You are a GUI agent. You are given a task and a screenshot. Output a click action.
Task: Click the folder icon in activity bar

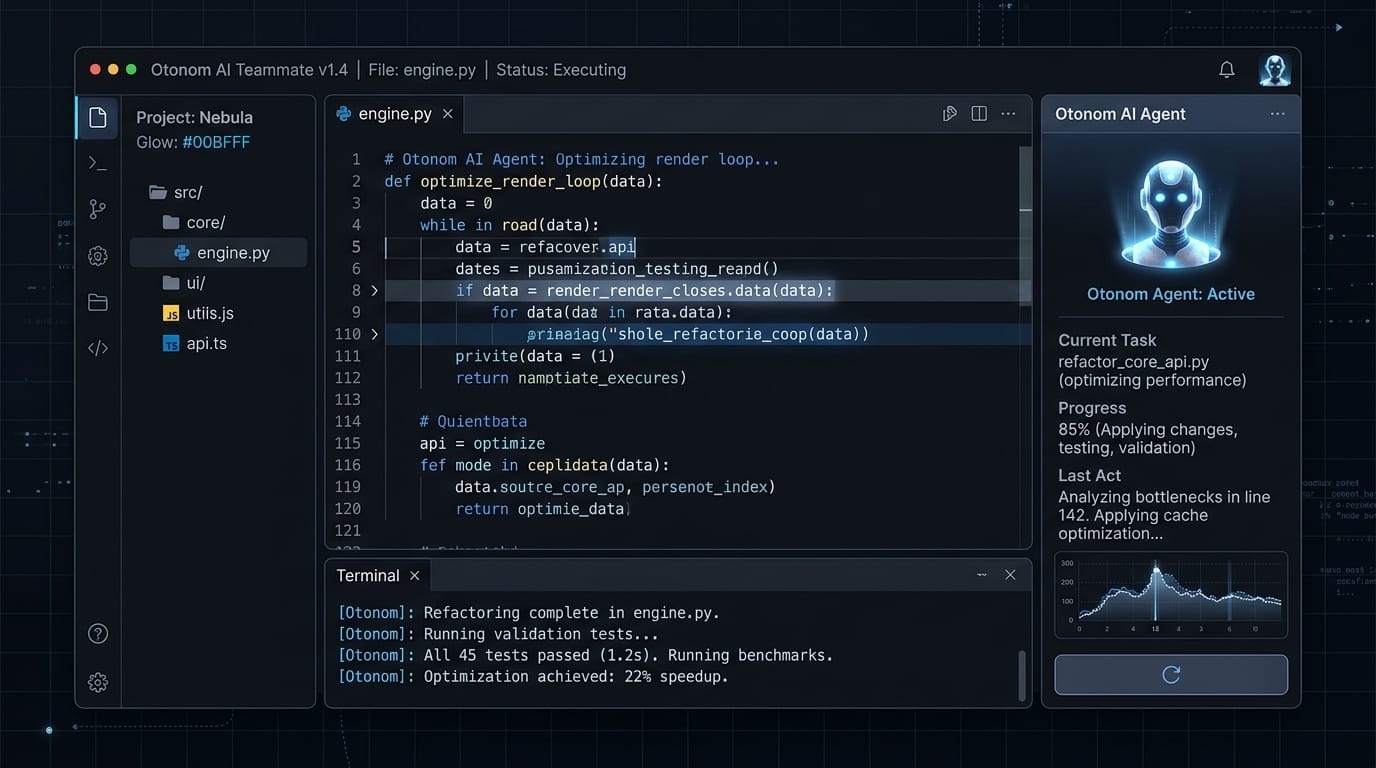pyautogui.click(x=97, y=302)
